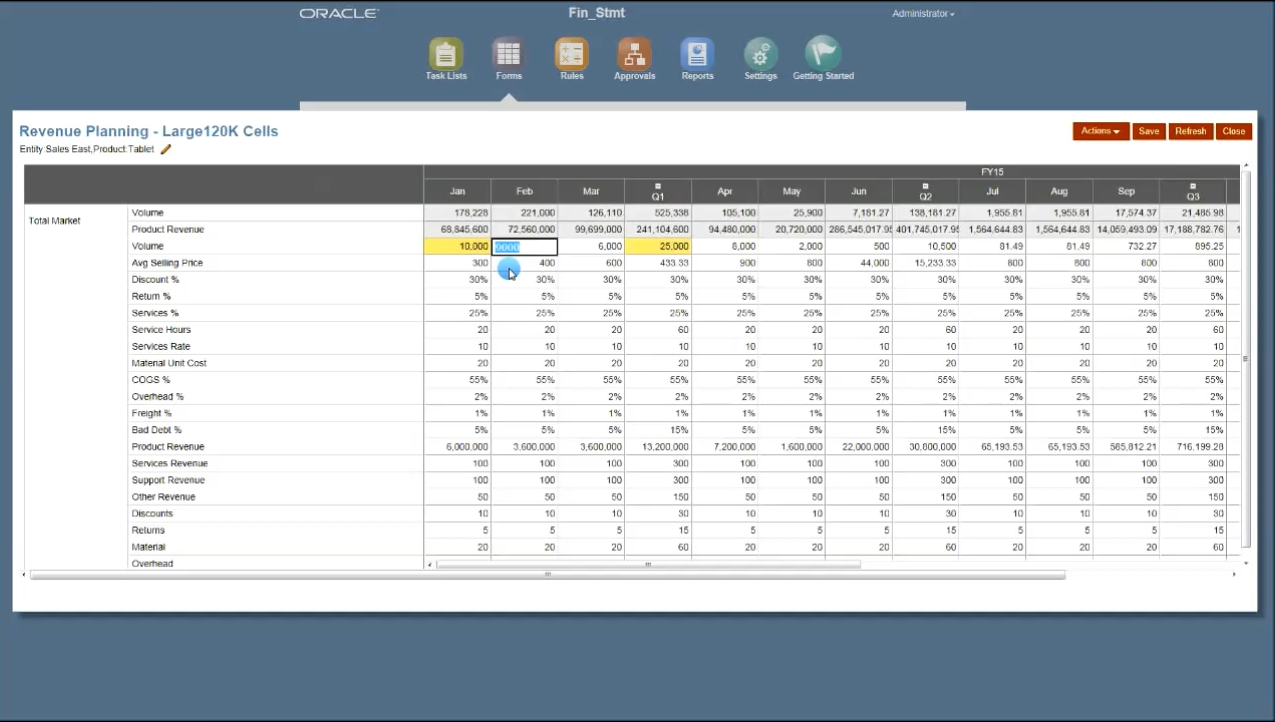1276x722 pixels.
Task: Click the bottom horizontal page scrollbar
Action: (x=548, y=575)
